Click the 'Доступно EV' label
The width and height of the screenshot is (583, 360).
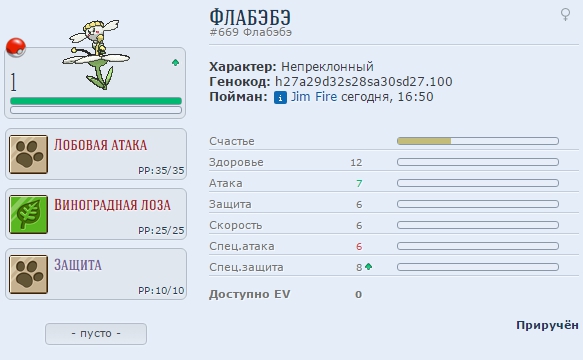click(249, 295)
